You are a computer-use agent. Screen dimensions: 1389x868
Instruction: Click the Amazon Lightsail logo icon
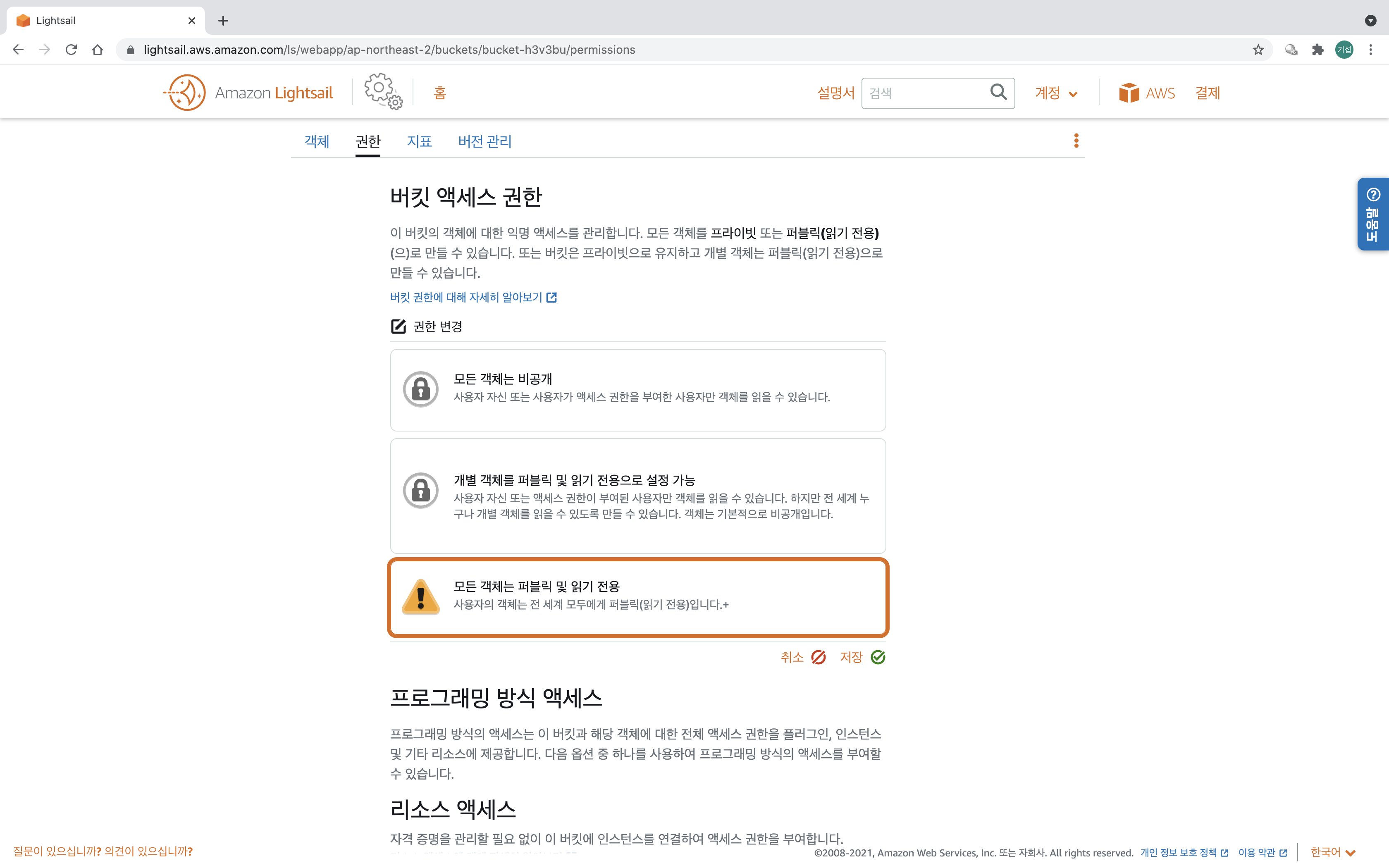[185, 93]
